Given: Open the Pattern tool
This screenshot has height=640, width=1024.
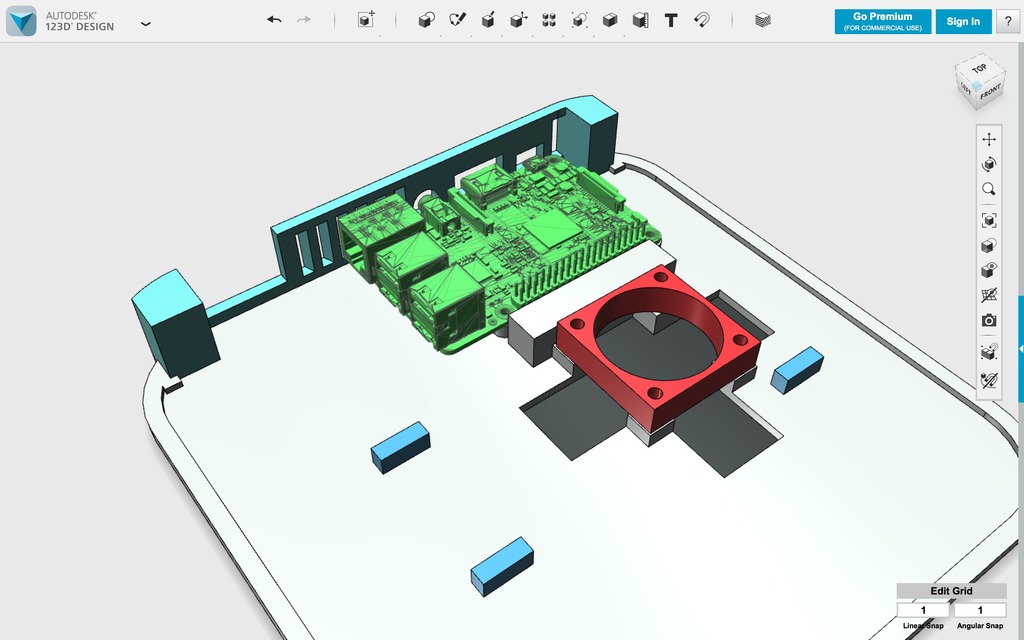Looking at the screenshot, I should 549,20.
